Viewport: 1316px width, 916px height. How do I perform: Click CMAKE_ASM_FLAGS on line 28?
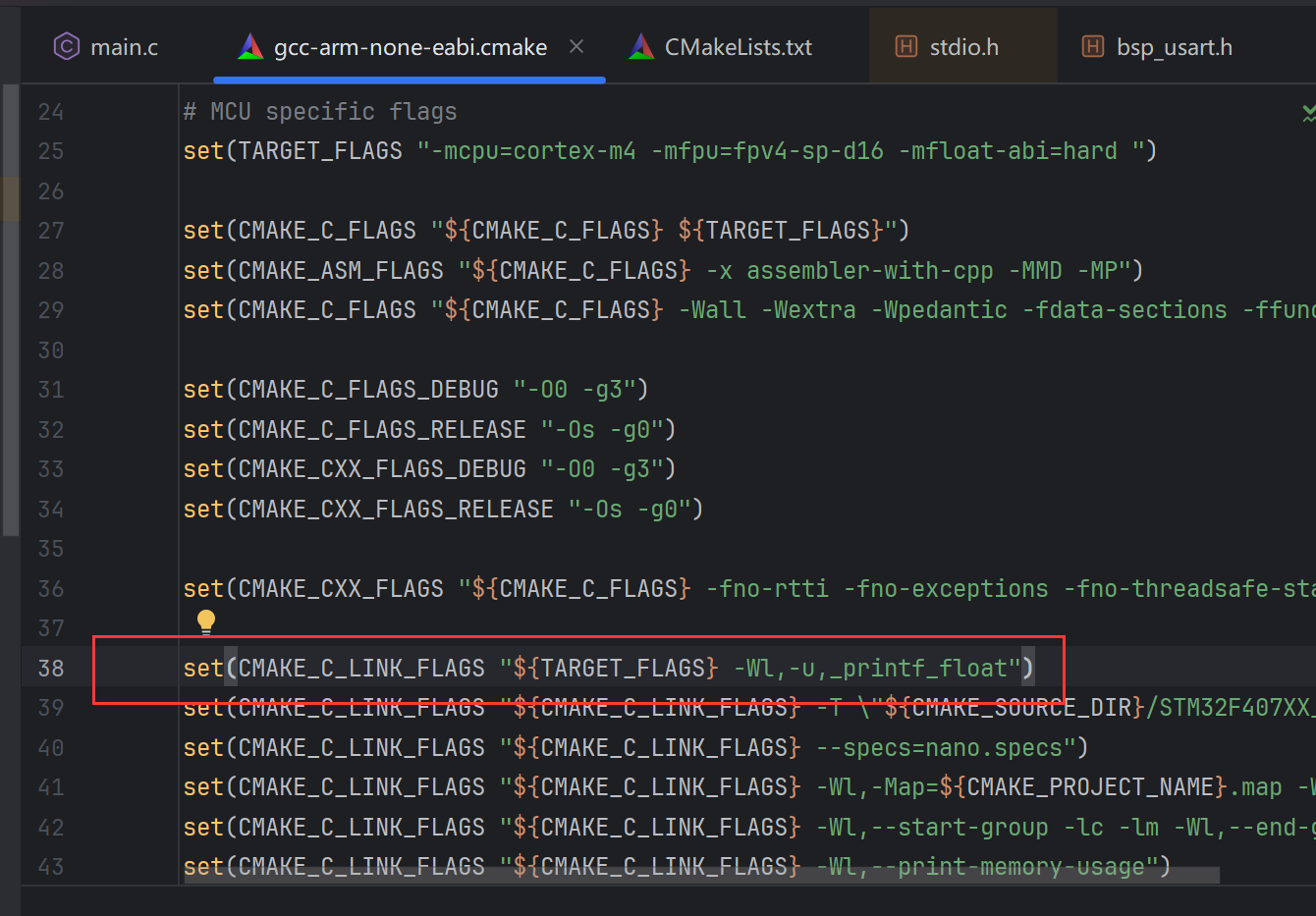(341, 270)
